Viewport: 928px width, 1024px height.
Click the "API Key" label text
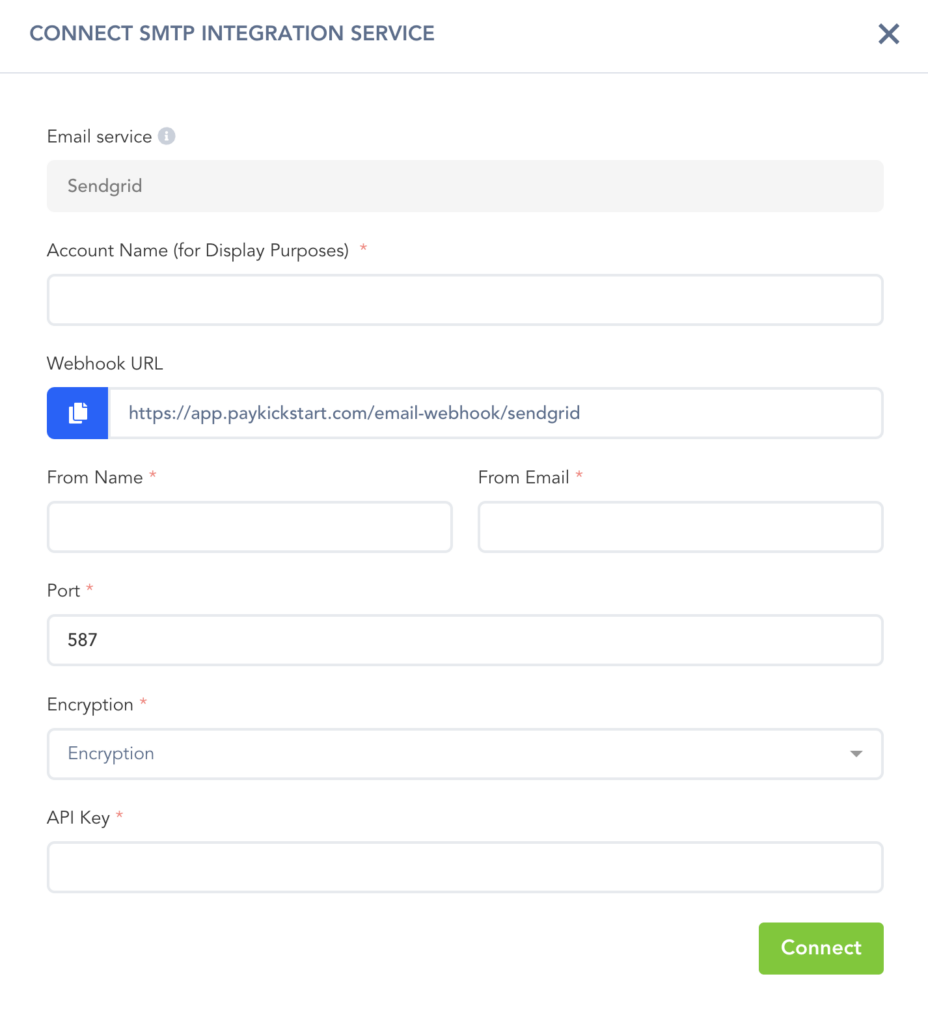78,818
